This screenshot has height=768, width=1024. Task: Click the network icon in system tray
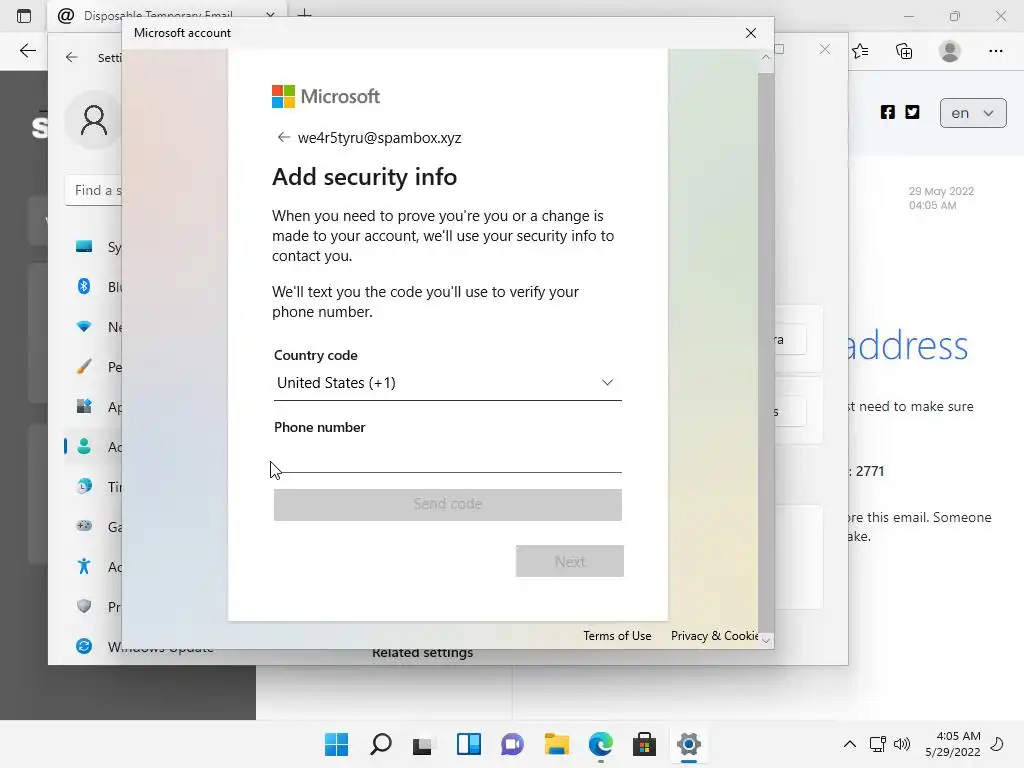pos(877,744)
